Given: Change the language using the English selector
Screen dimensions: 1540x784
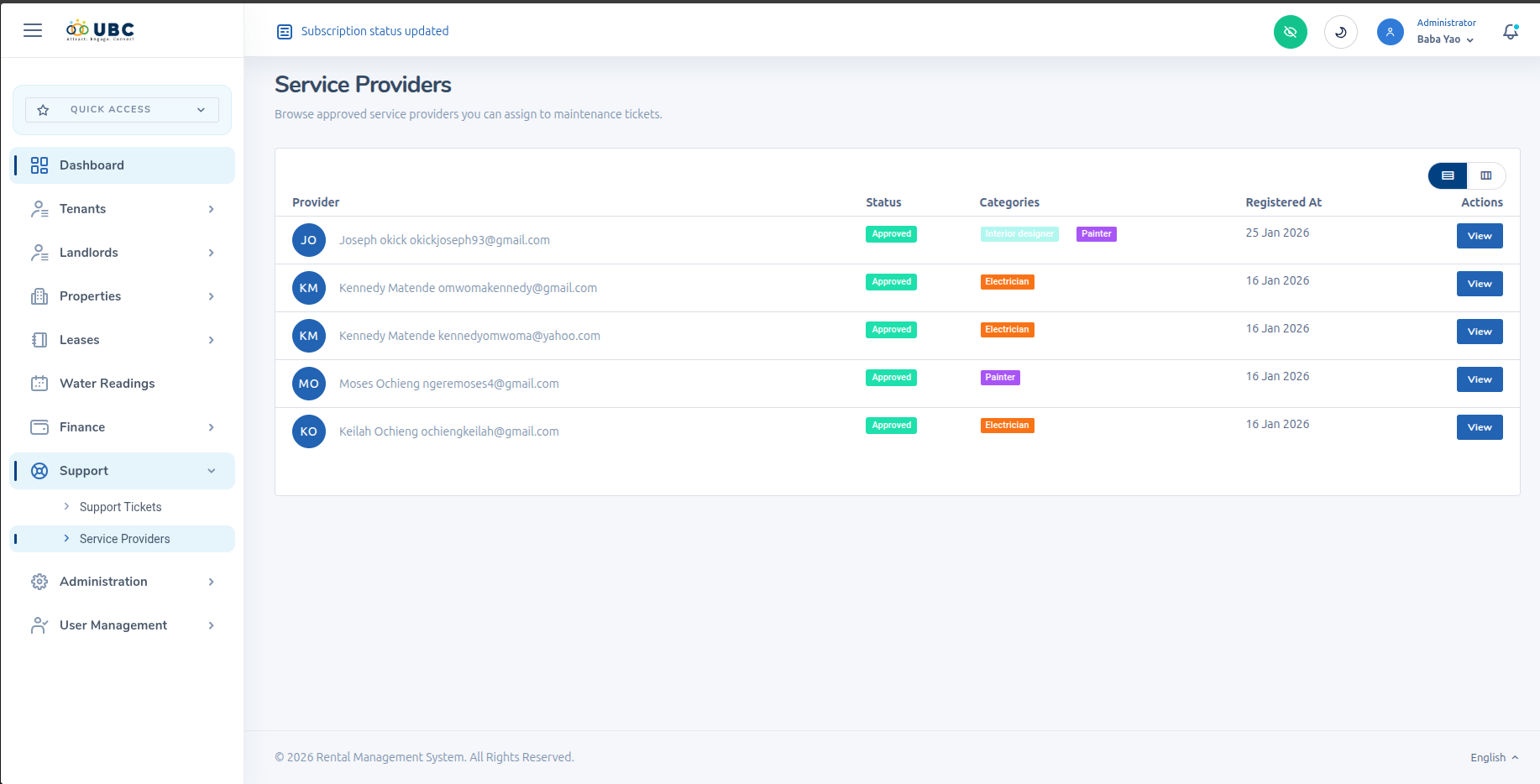Looking at the screenshot, I should 1493,757.
